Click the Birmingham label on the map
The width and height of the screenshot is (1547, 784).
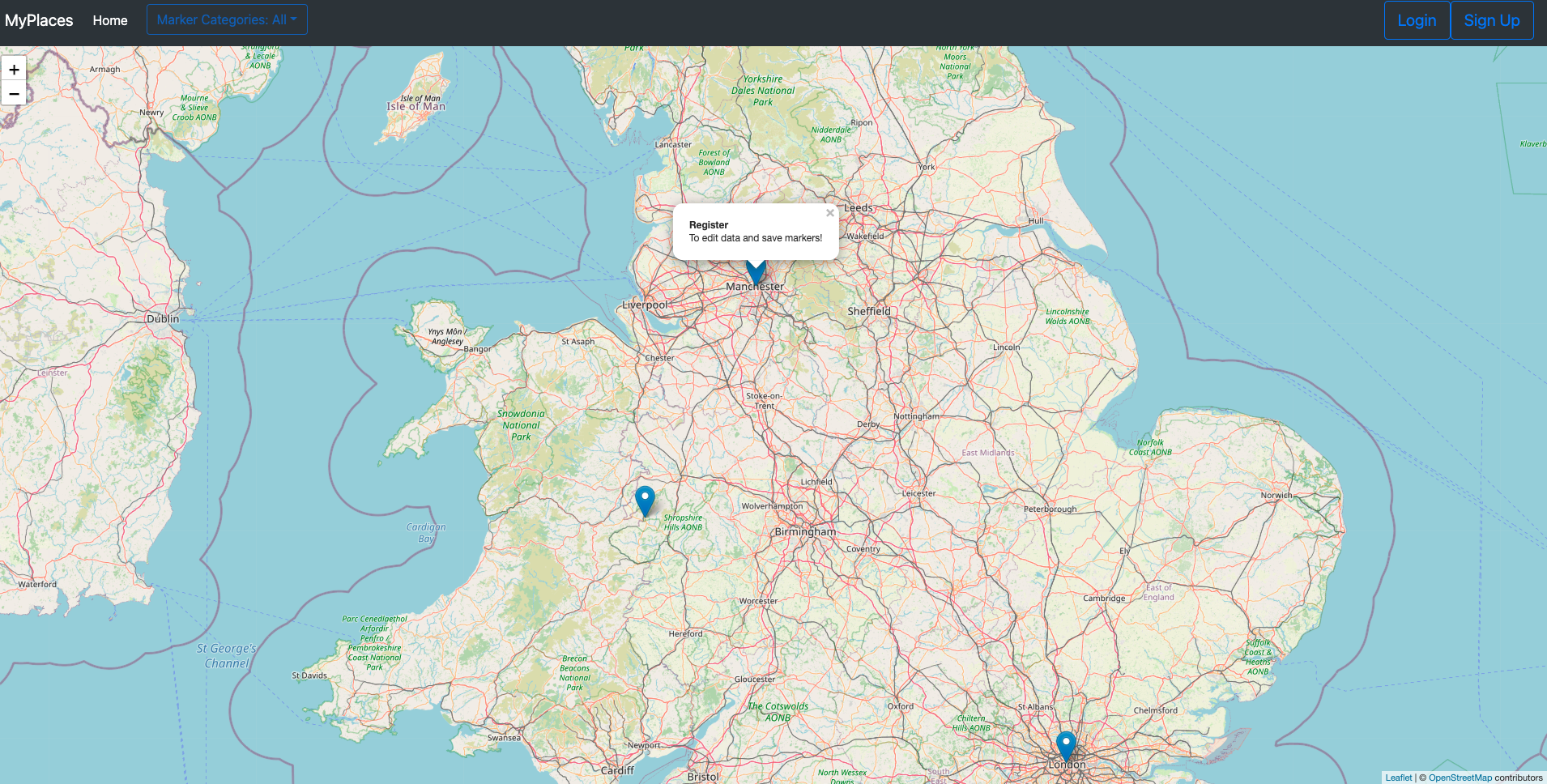[x=805, y=532]
